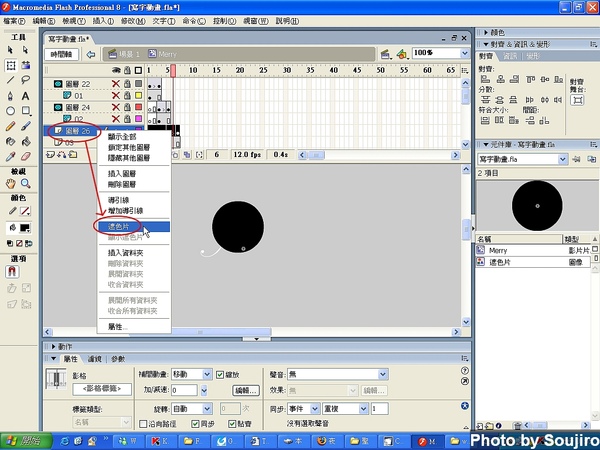Toggle the Snap to Objects magnet option
This screenshot has height=450, width=600.
coord(12,272)
